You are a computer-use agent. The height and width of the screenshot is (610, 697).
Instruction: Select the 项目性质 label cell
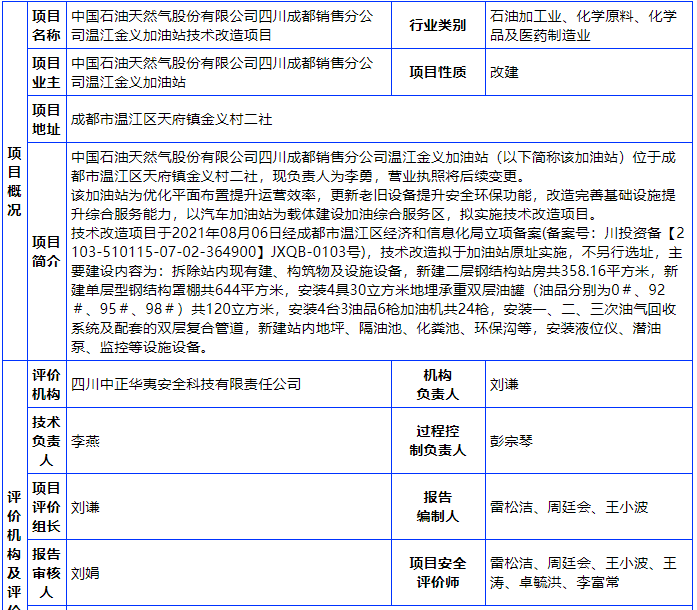tap(437, 72)
